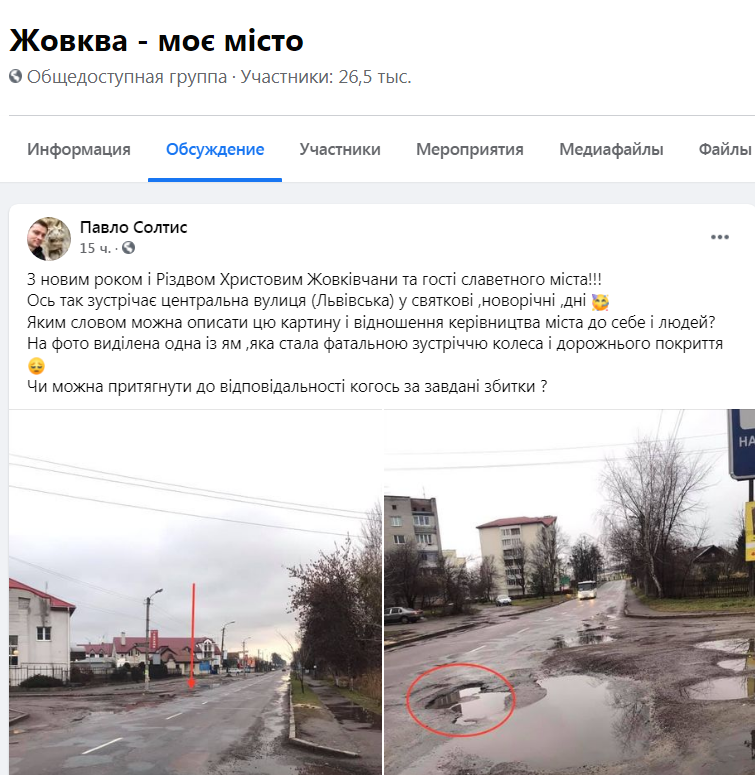Switch to the Файлы tab
Image resolution: width=755 pixels, height=775 pixels.
pos(725,149)
